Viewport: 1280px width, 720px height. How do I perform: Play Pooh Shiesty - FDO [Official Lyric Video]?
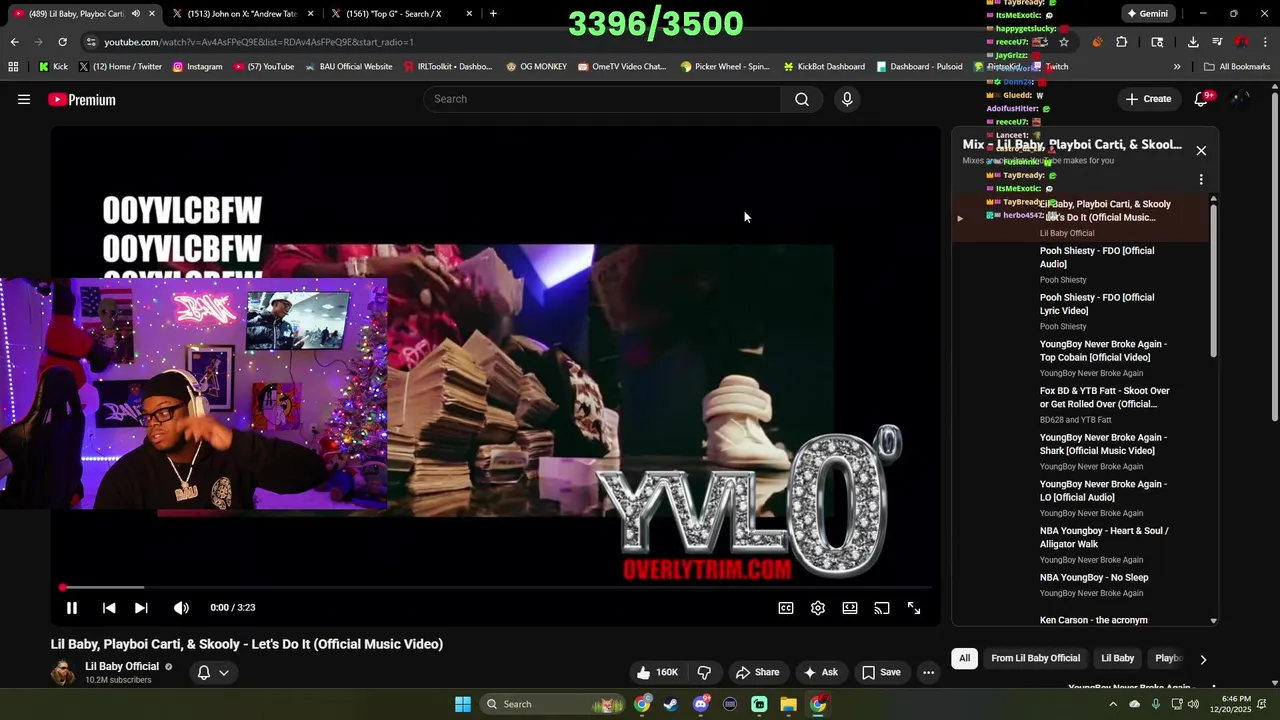[1097, 304]
